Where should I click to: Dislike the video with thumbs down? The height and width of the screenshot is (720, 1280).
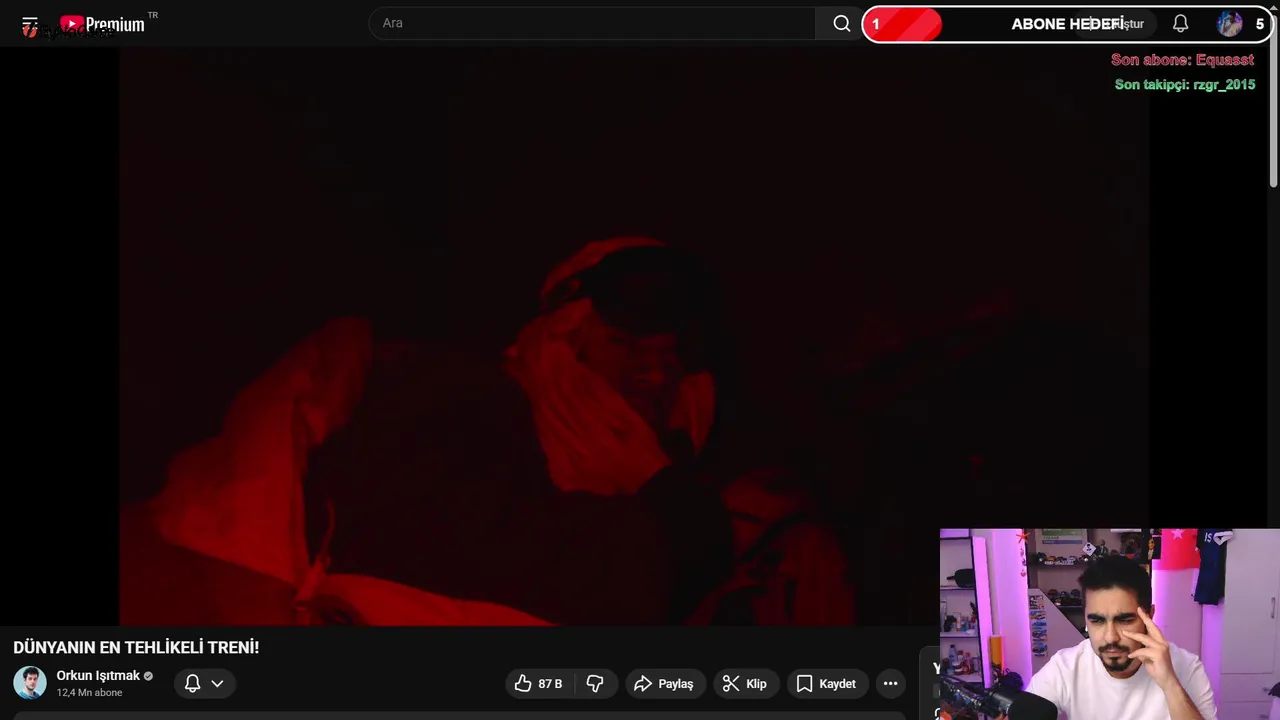[x=595, y=684]
